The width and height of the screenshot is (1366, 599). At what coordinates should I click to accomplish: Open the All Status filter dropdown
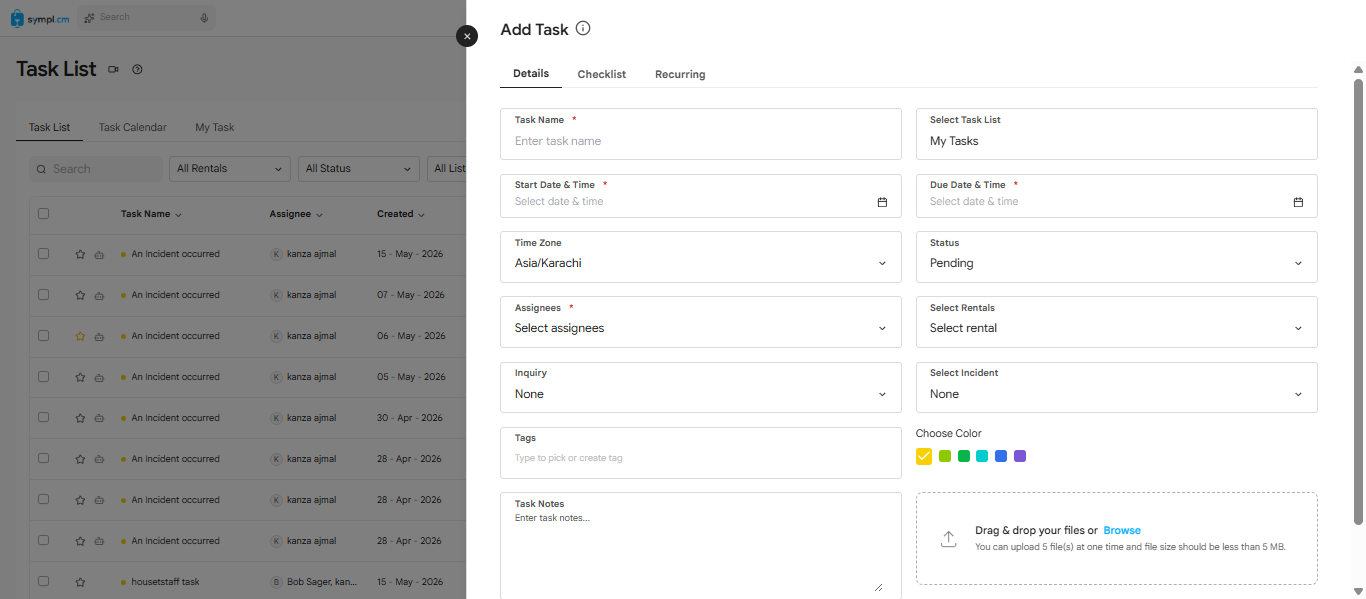click(x=359, y=169)
